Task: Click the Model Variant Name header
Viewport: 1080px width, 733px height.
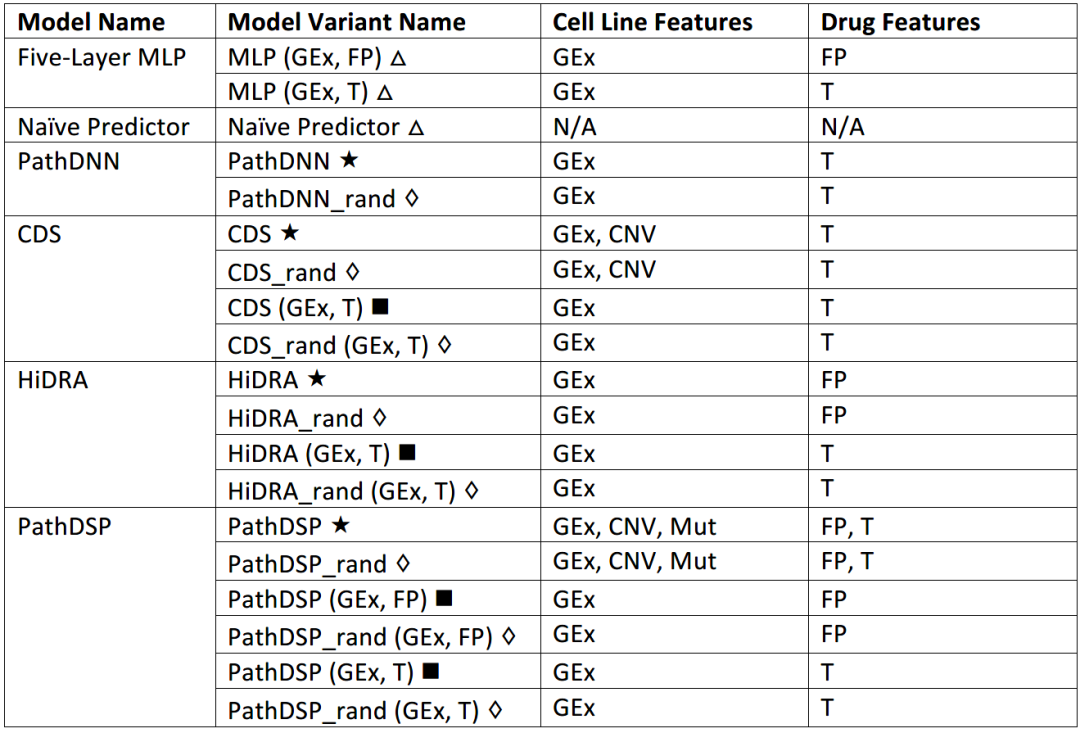Action: pyautogui.click(x=346, y=22)
